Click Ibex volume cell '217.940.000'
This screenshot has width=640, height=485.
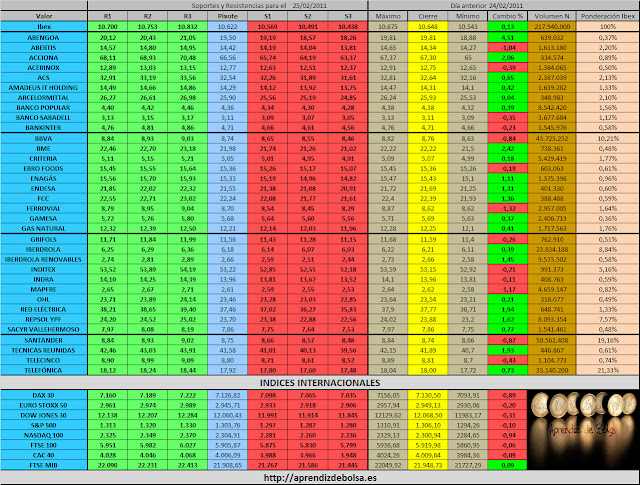[x=552, y=27]
